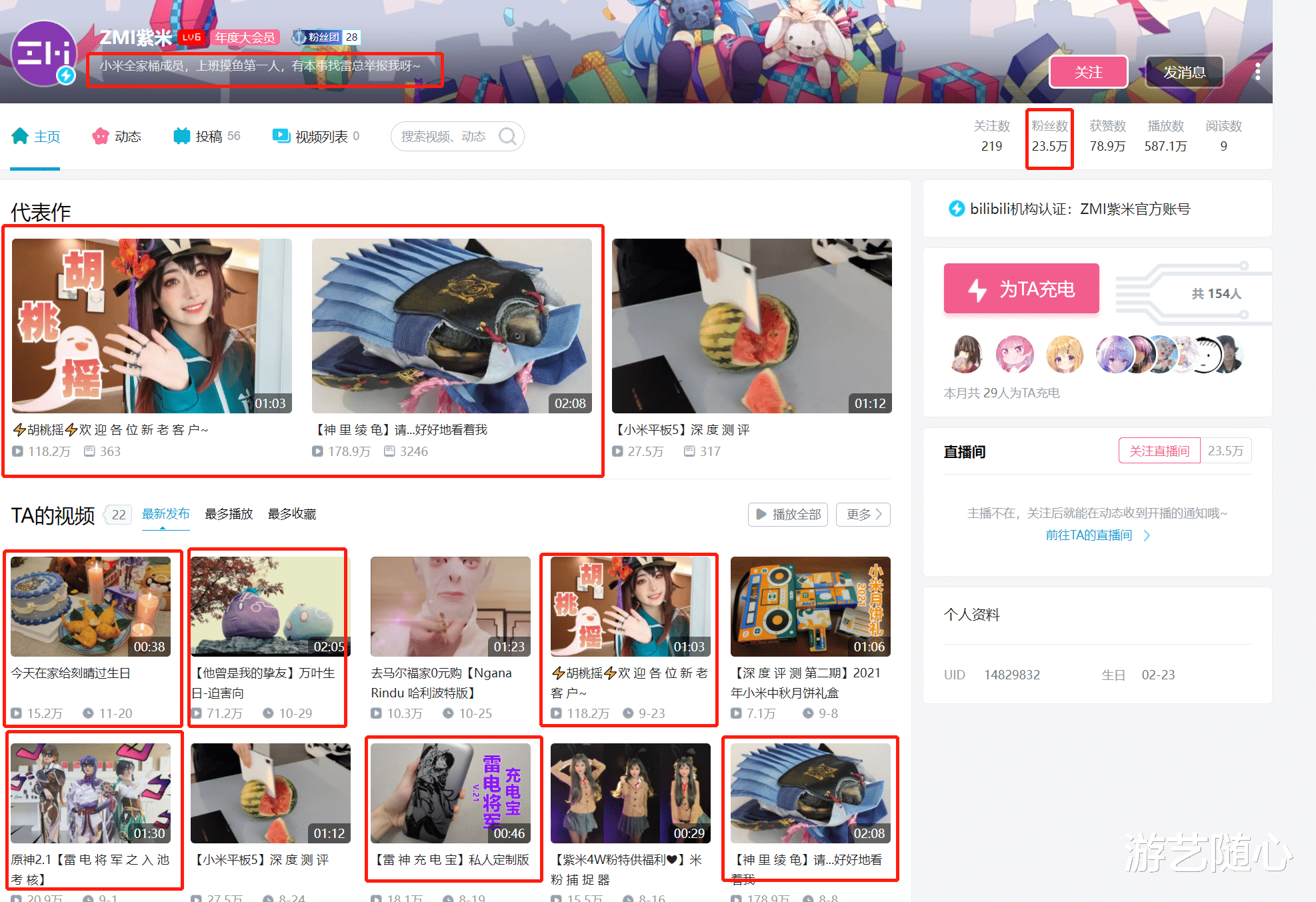Open the 01:03 胡桃摇 thumbnail in TA的视频

pyautogui.click(x=631, y=607)
